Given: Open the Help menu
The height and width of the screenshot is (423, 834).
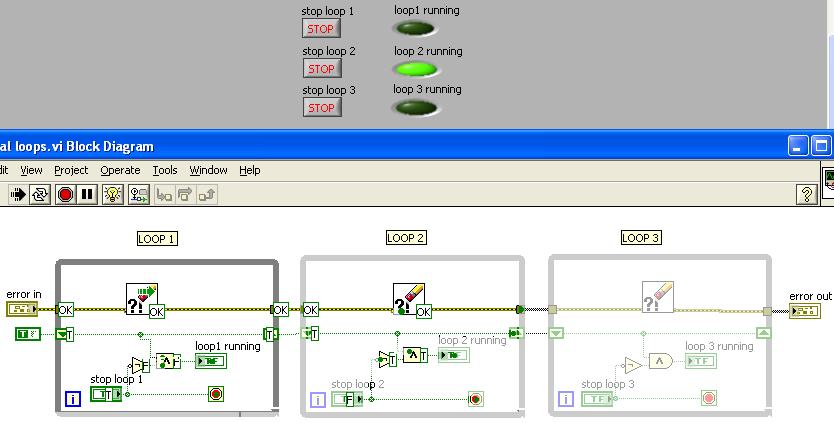Looking at the screenshot, I should tap(249, 170).
